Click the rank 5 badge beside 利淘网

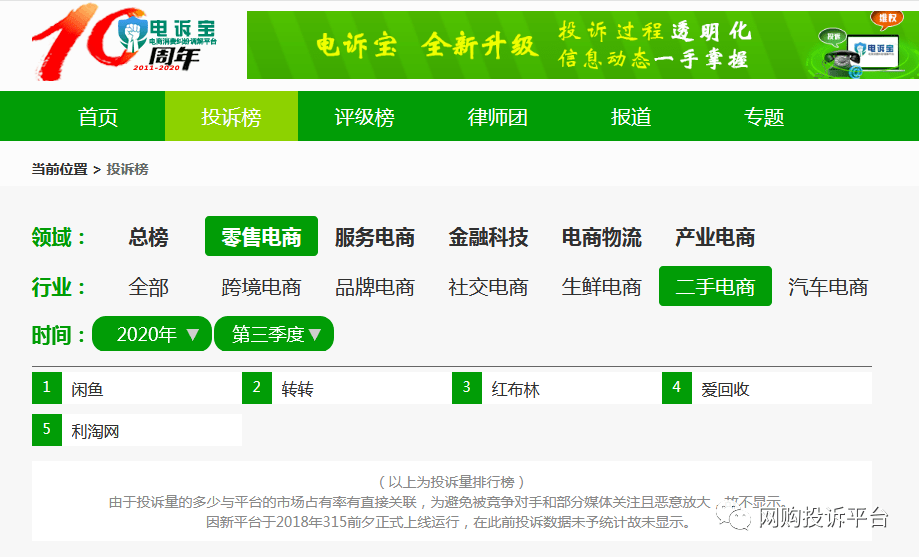[47, 430]
